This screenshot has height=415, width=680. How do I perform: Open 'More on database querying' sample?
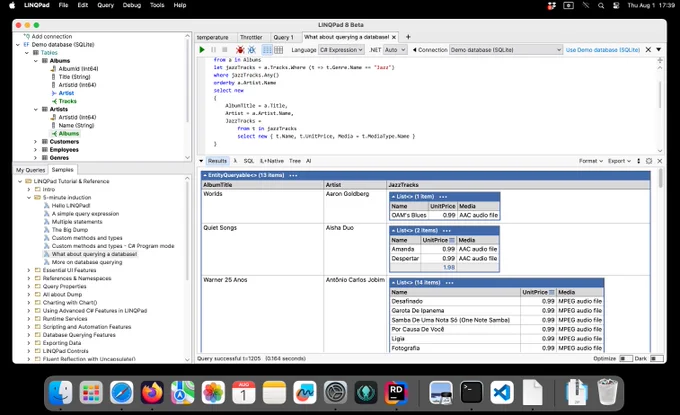pos(87,262)
